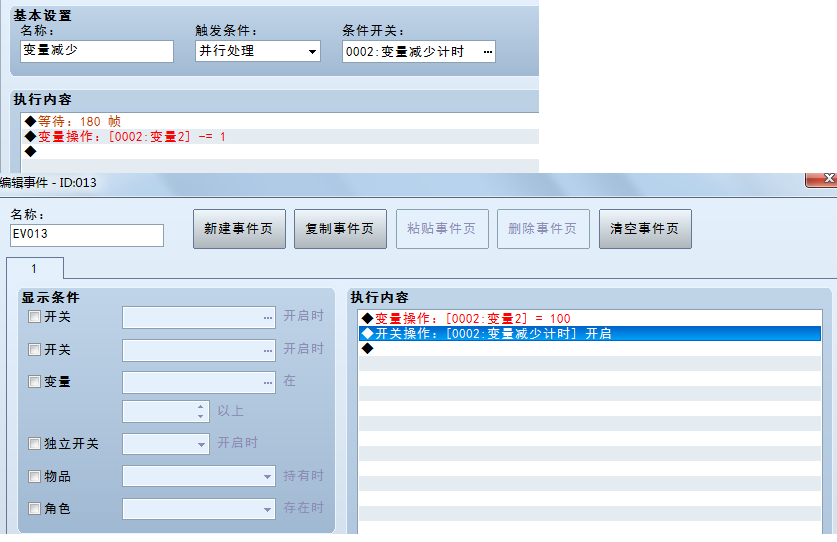
Task: Close the 编辑事件 ID:013 window
Action: [822, 179]
